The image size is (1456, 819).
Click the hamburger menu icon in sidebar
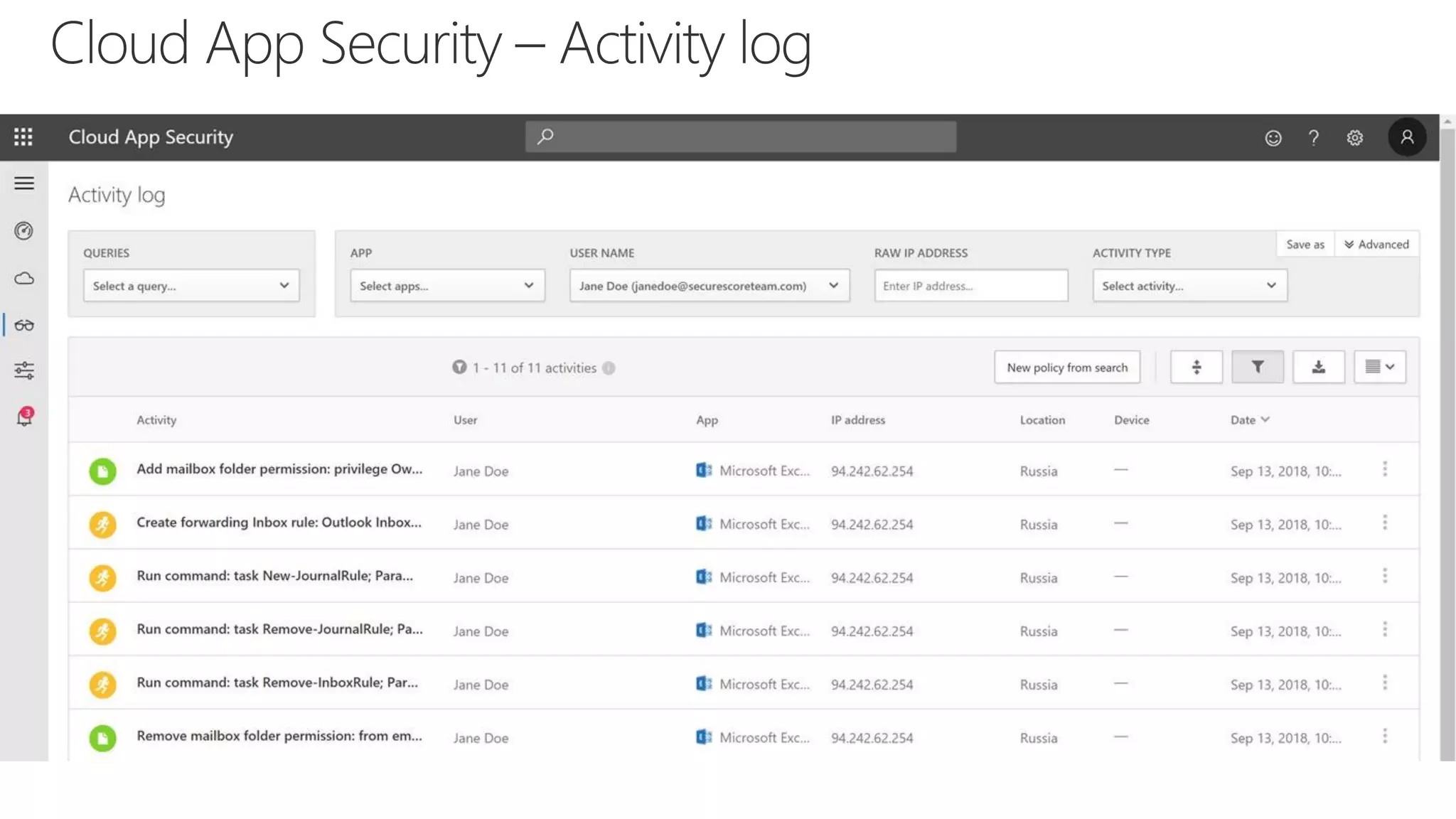click(24, 183)
